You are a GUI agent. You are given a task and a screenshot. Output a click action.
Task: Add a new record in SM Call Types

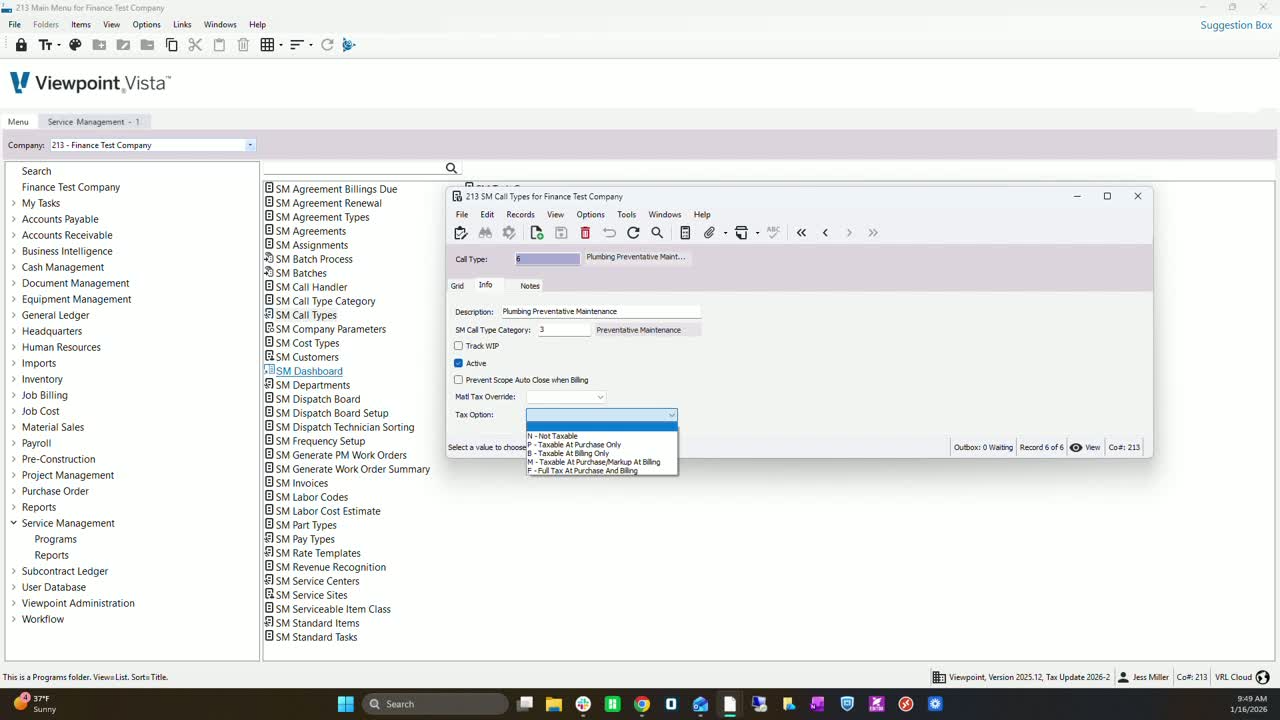(537, 233)
